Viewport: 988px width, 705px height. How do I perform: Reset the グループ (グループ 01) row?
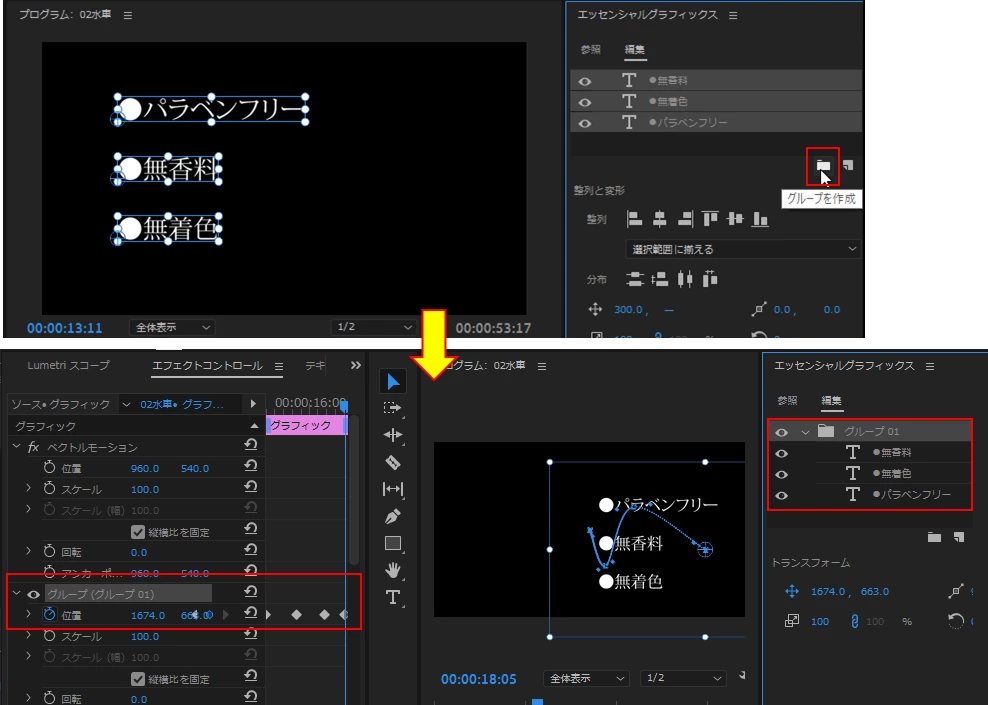tap(251, 592)
